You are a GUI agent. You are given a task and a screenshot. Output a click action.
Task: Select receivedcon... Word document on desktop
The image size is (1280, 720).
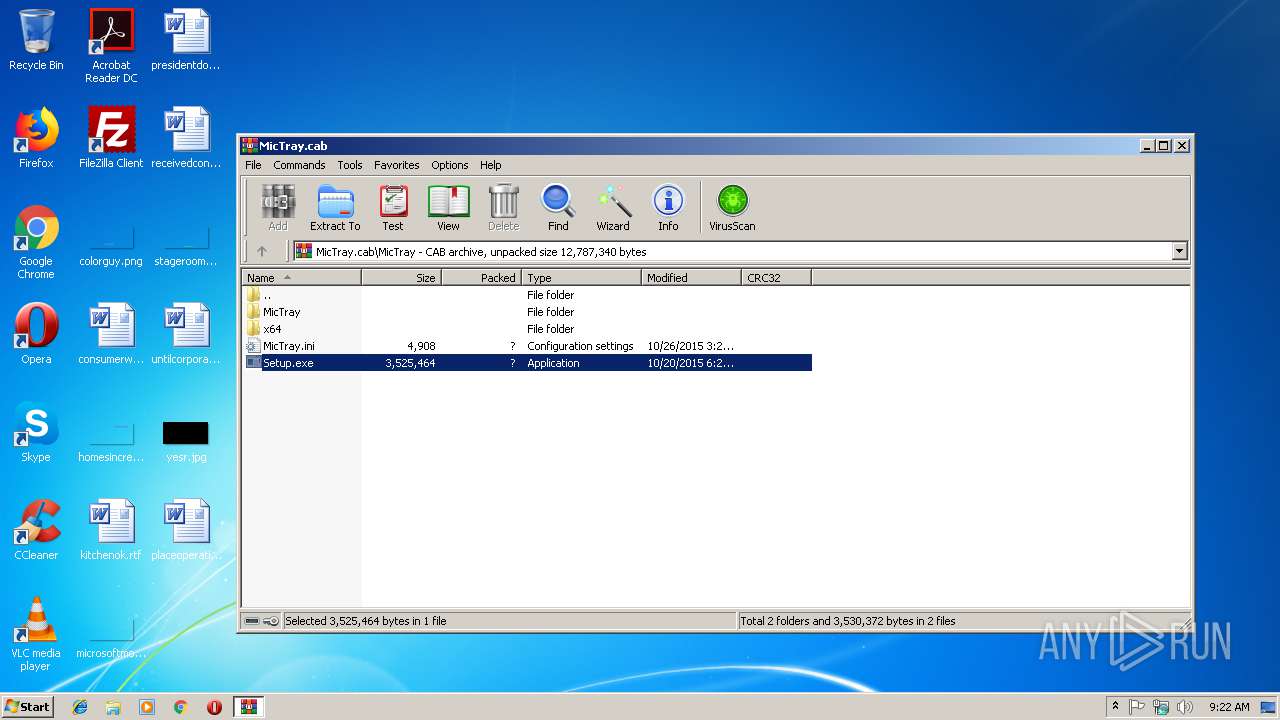click(x=186, y=138)
